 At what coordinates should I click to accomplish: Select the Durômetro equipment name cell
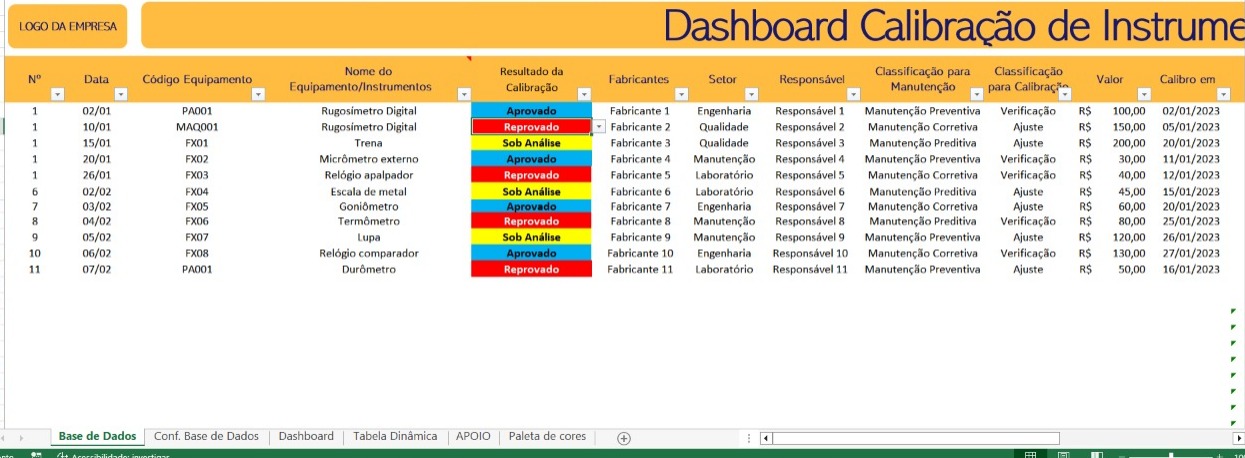(368, 270)
